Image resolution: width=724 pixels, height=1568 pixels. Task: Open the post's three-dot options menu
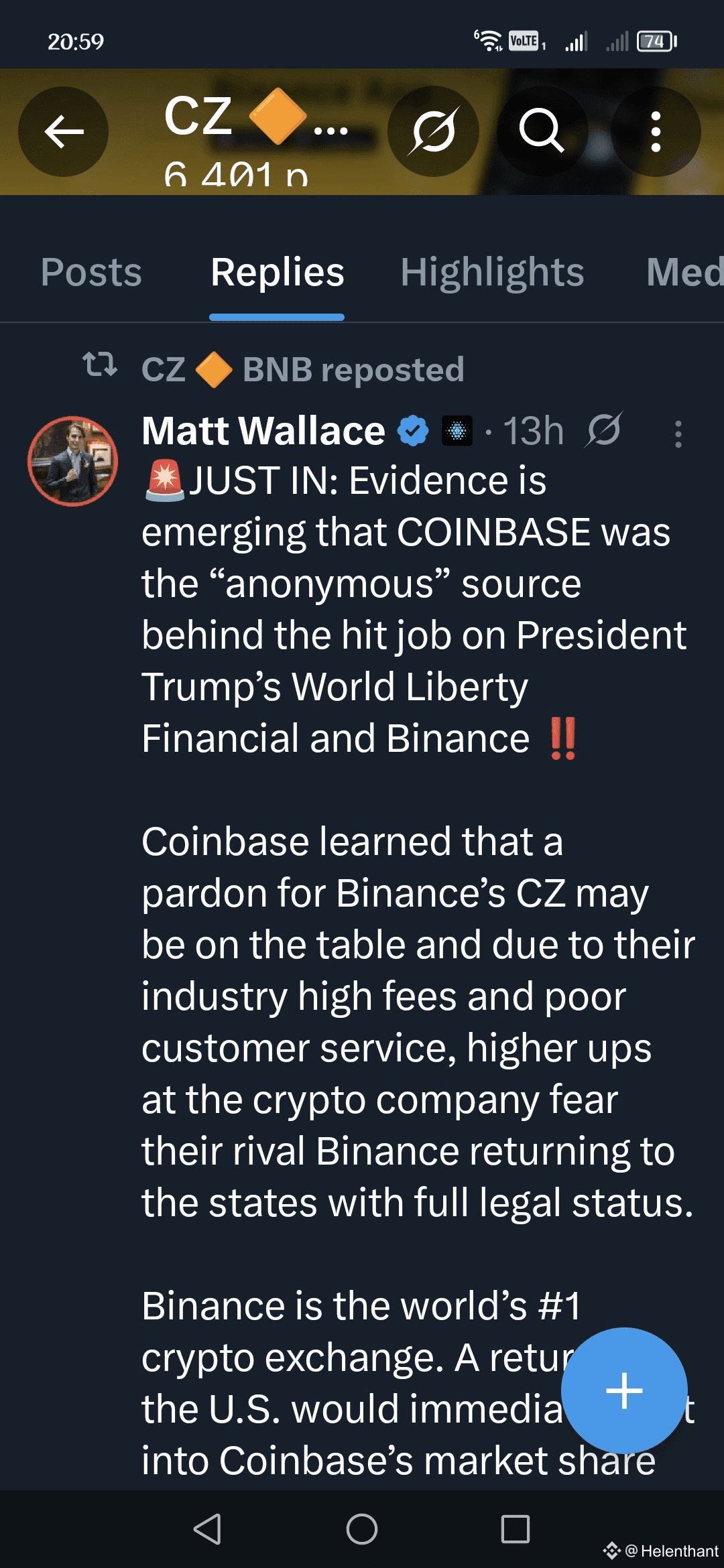click(x=678, y=434)
